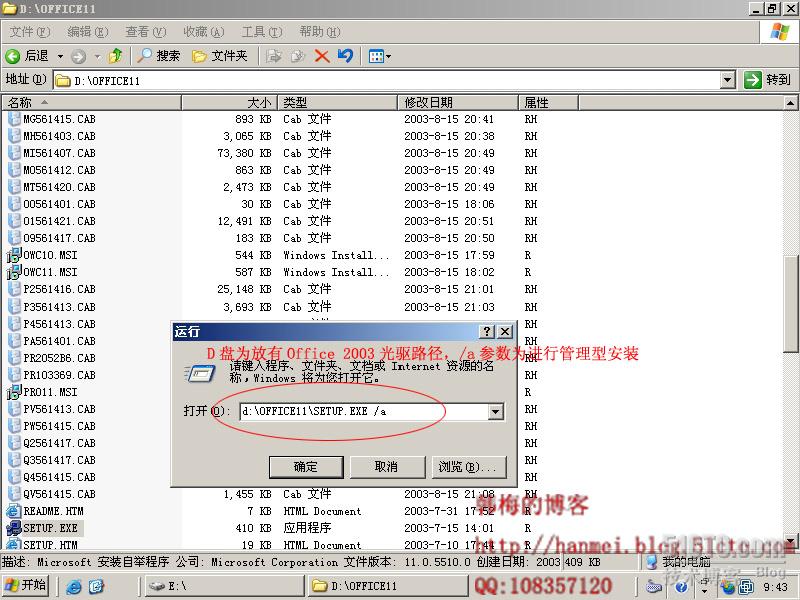This screenshot has height=600, width=800.
Task: Select the QV561415.CAB file icon
Action: tap(14, 494)
